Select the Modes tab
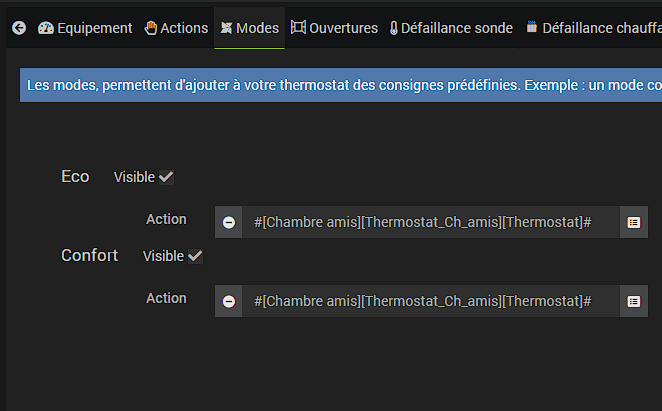Viewport: 662px width, 411px height. (249, 28)
